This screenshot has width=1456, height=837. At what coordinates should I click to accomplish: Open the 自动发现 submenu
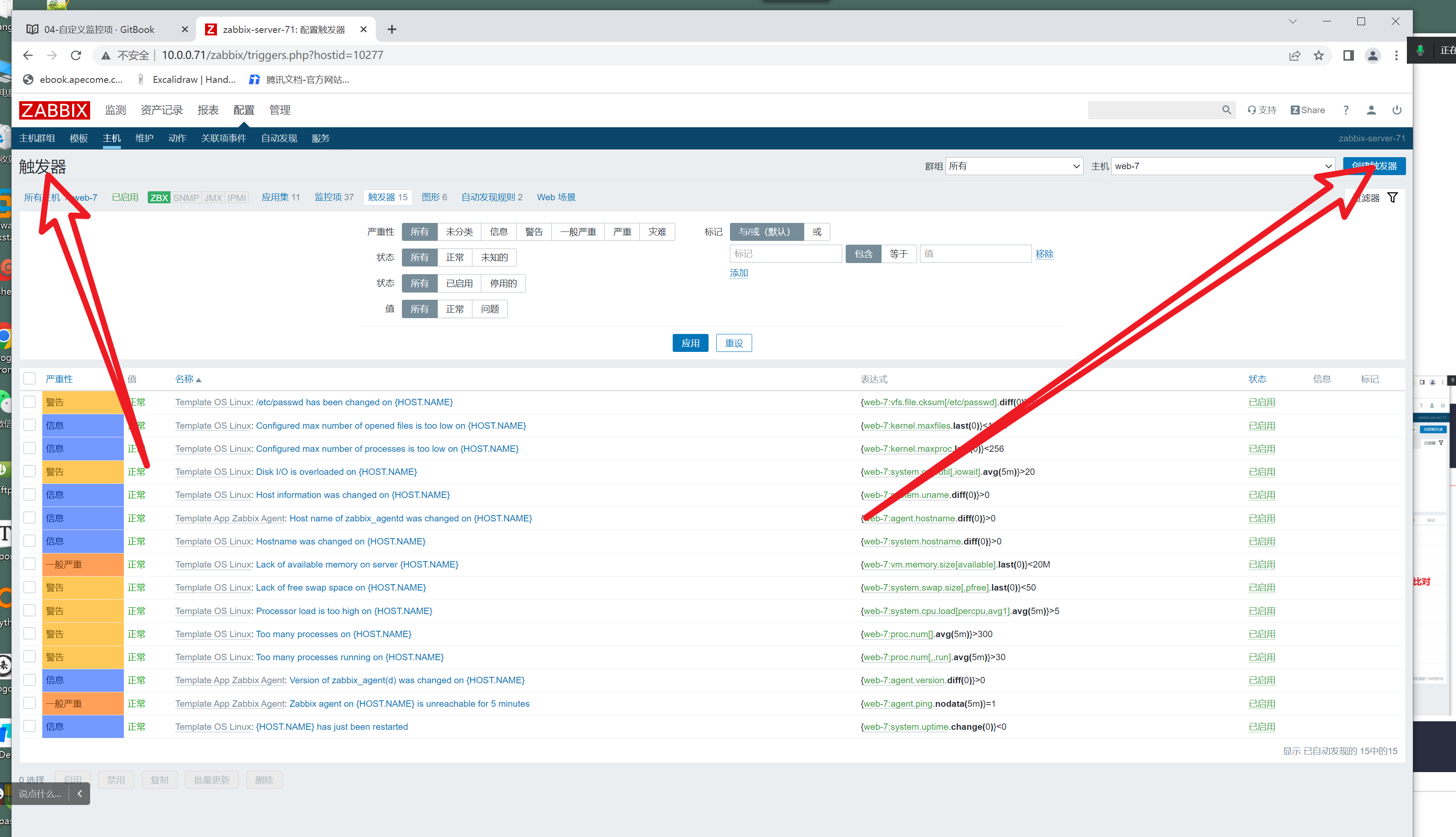(x=279, y=138)
